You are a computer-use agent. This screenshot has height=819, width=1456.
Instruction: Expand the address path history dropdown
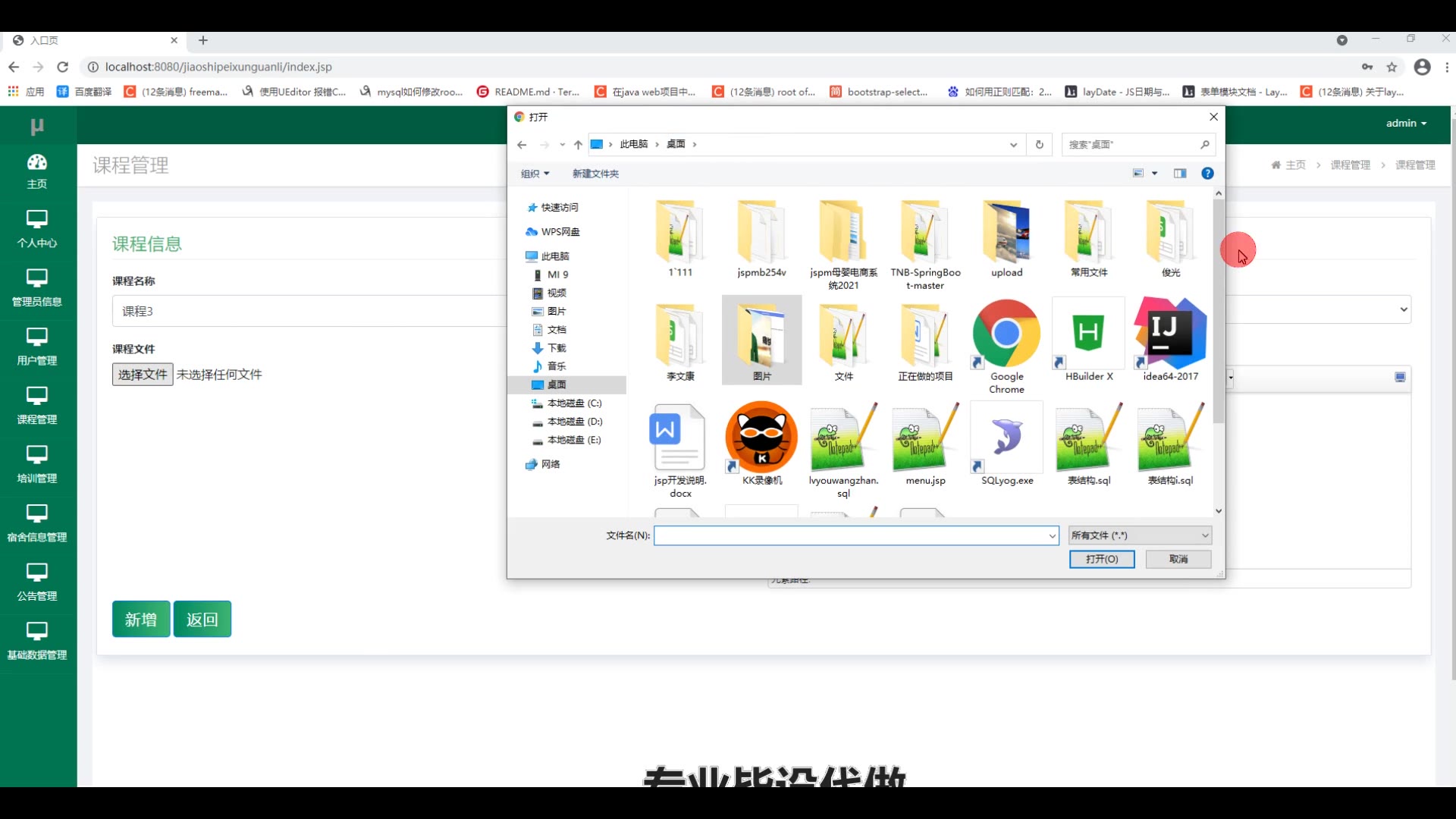1013,145
